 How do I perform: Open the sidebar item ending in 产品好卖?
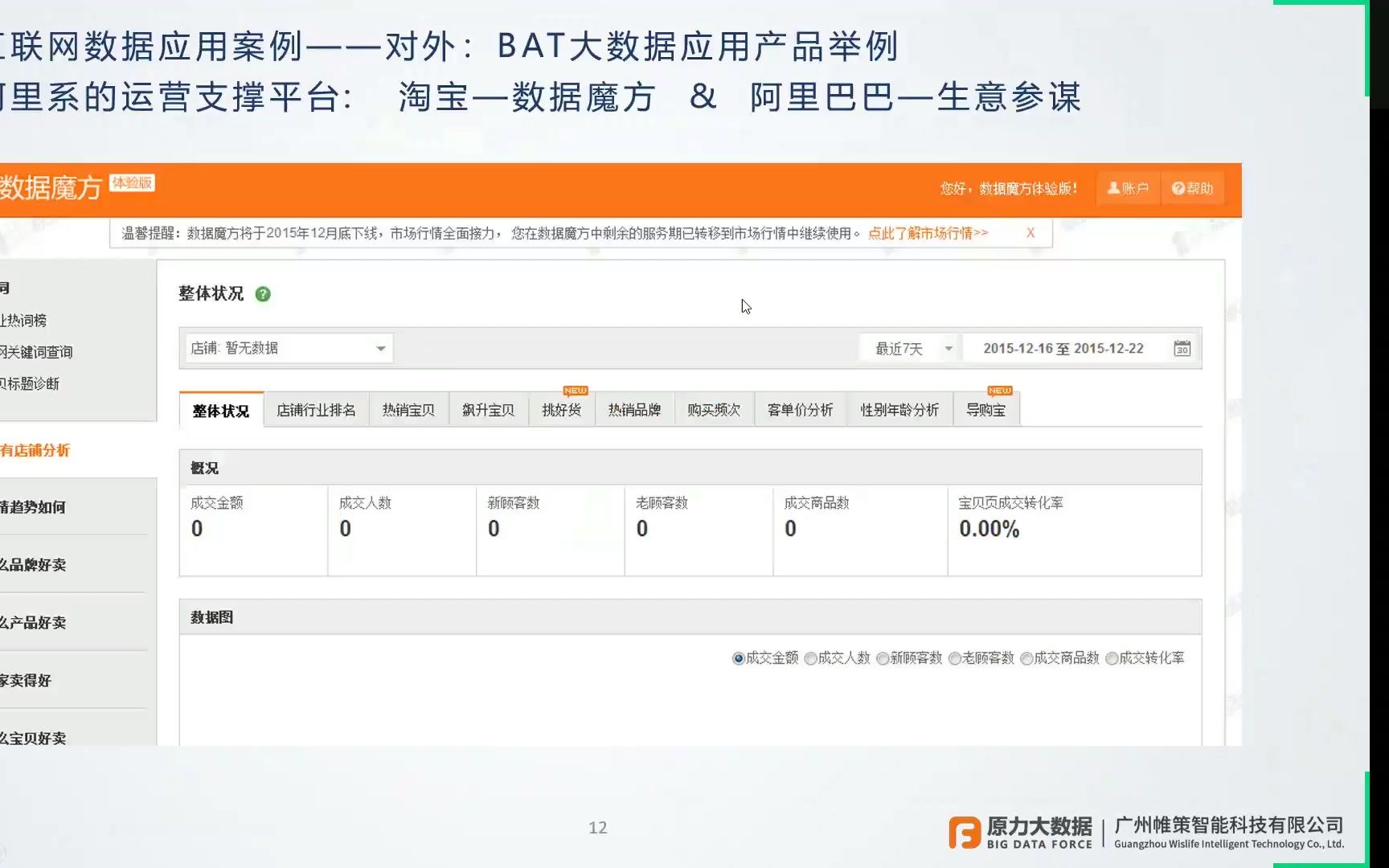pos(33,623)
